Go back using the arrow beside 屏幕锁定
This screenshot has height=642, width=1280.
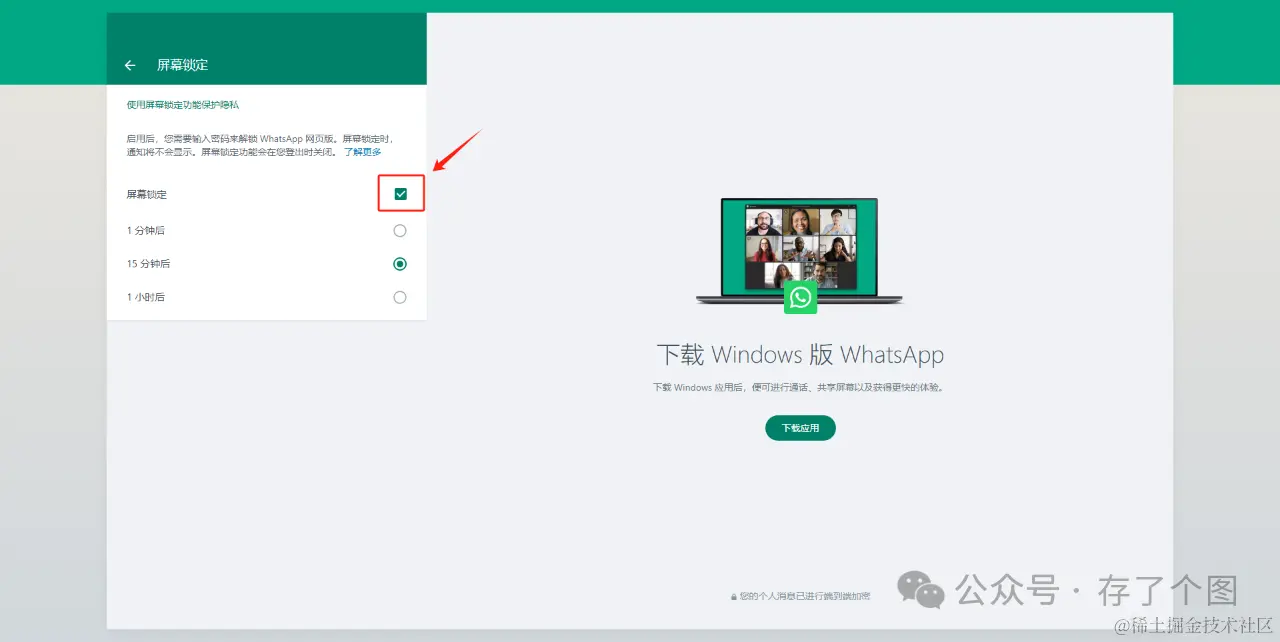(x=130, y=65)
